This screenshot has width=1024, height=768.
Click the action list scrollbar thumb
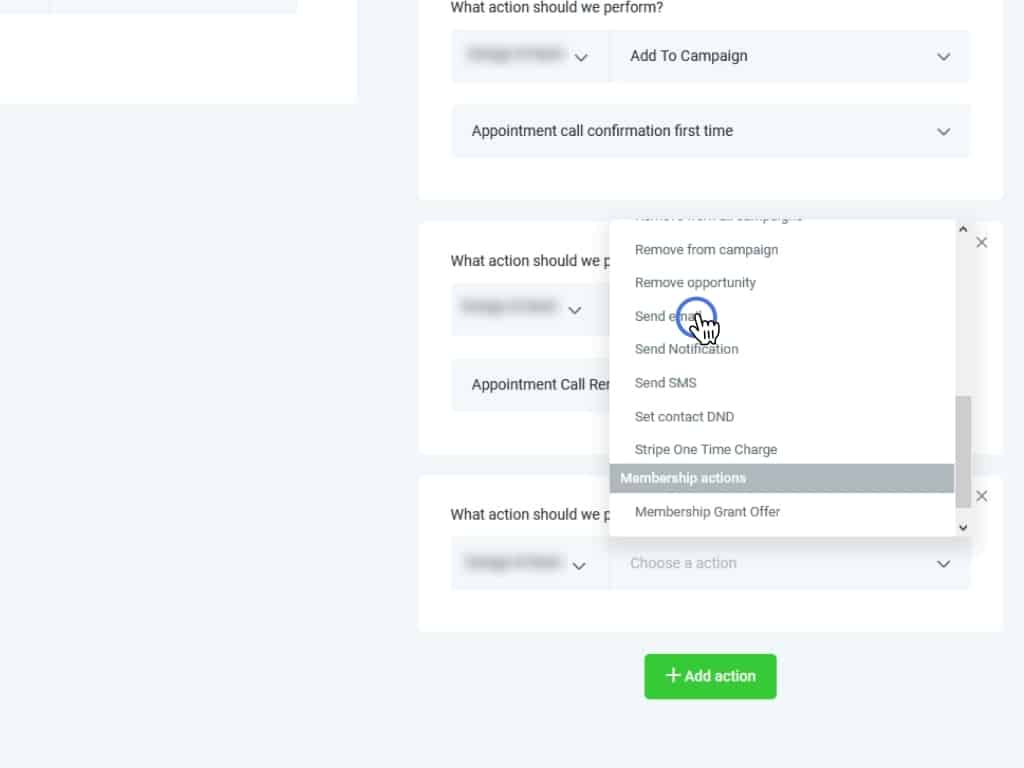point(962,450)
